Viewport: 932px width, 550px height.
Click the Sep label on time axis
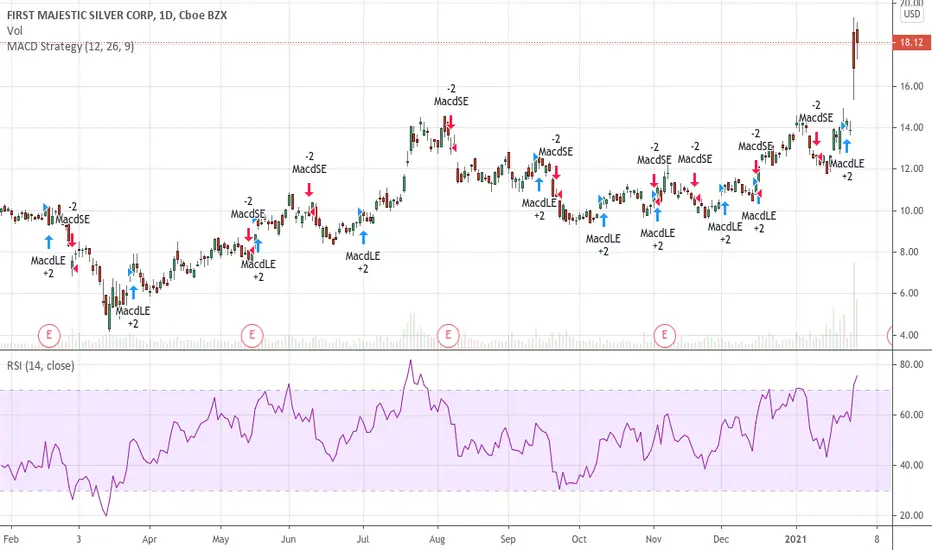pos(508,539)
